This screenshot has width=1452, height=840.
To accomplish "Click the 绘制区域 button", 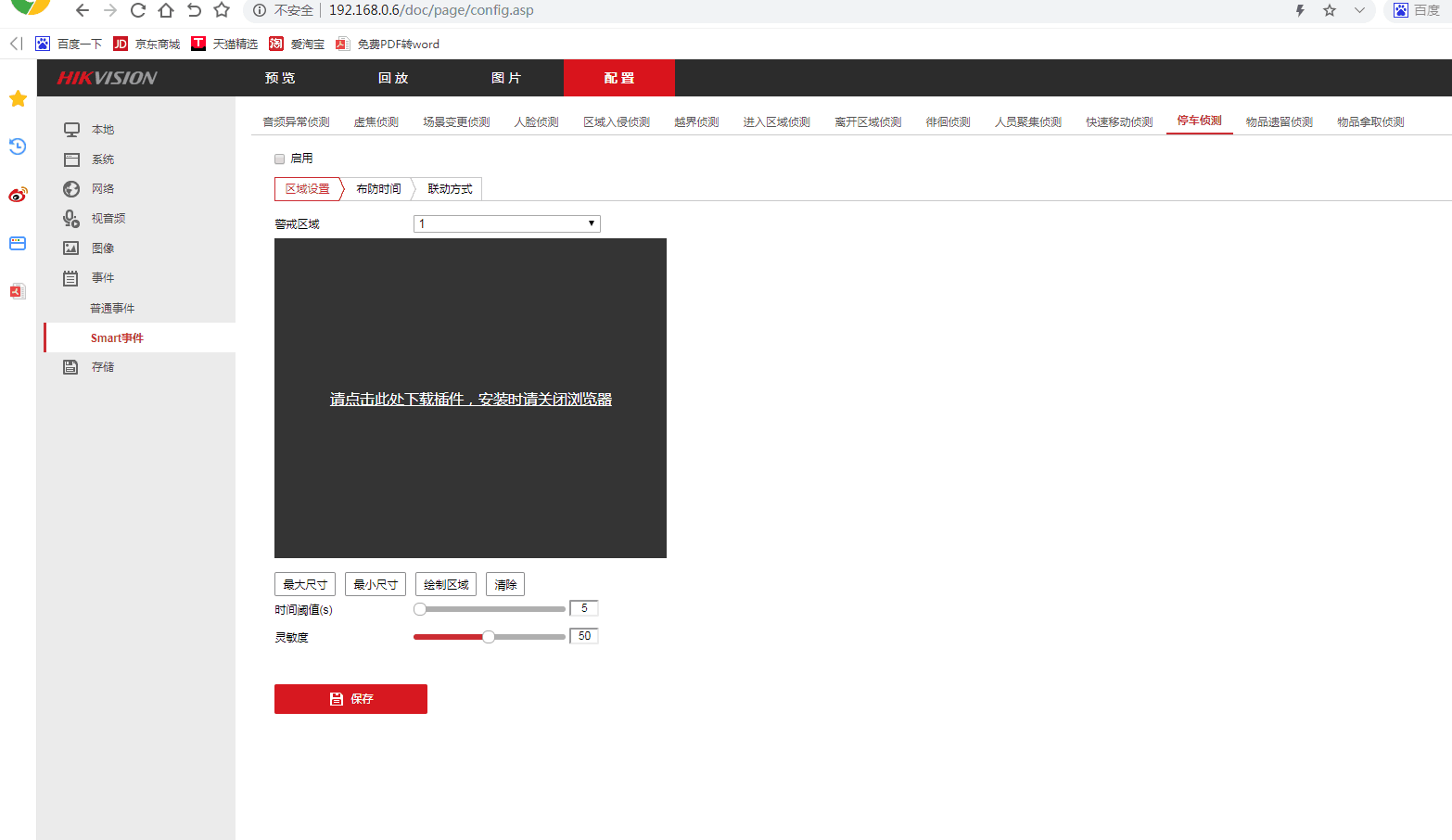I will (446, 584).
